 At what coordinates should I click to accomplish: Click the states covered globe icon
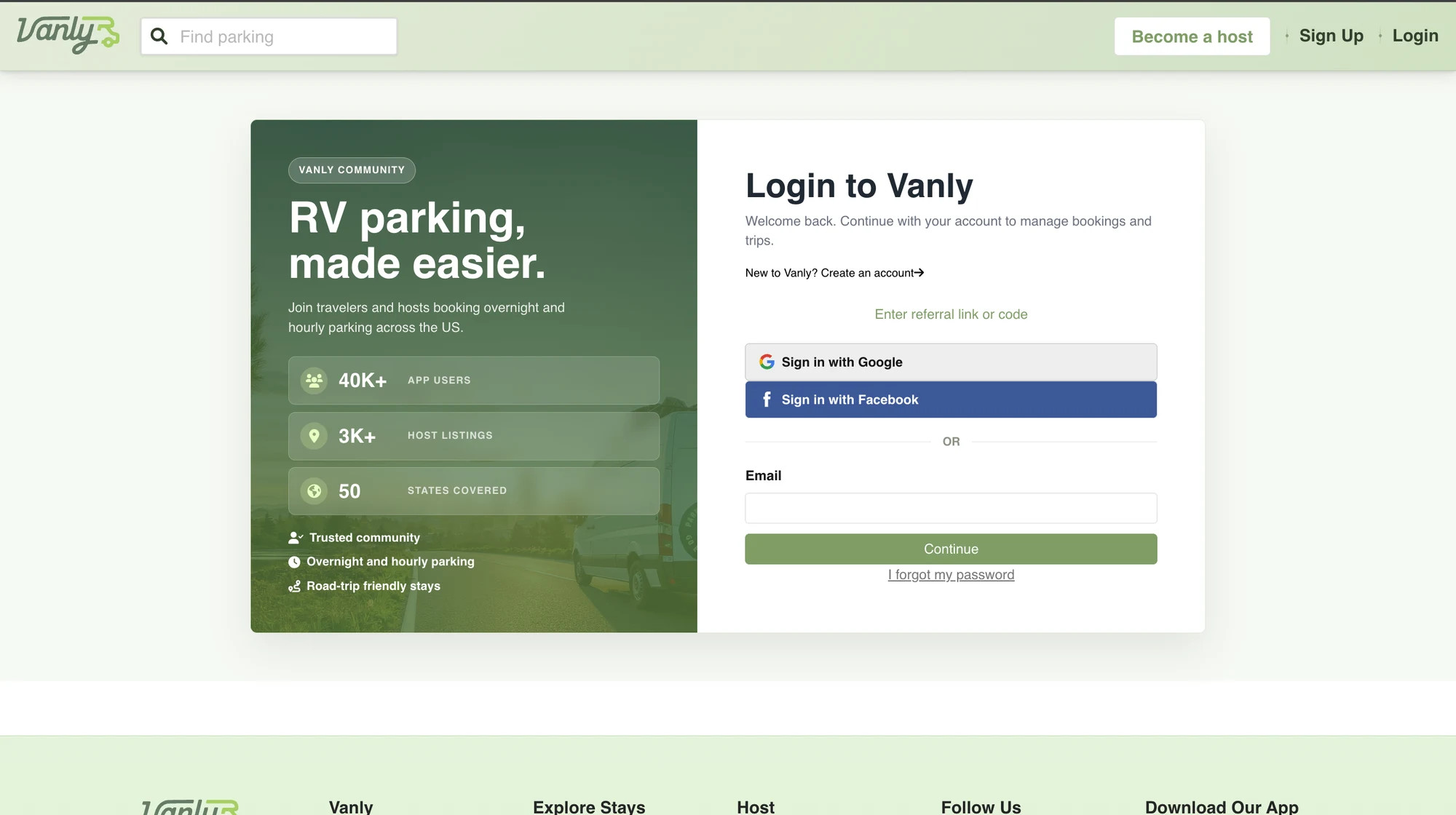(x=314, y=491)
